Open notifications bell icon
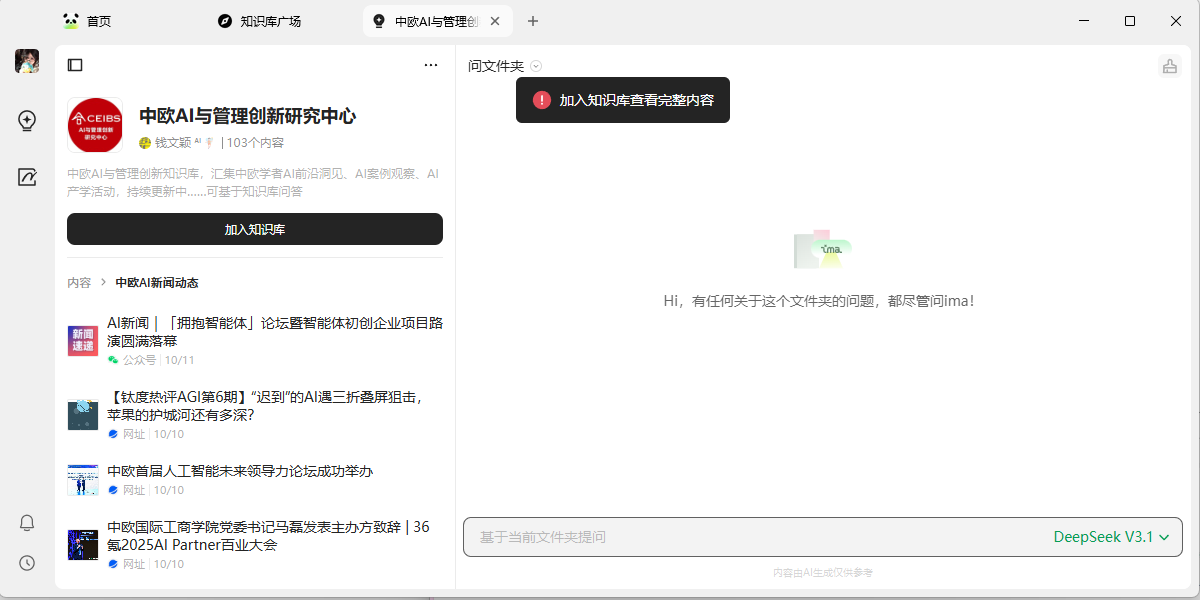1200x600 pixels. click(x=27, y=523)
